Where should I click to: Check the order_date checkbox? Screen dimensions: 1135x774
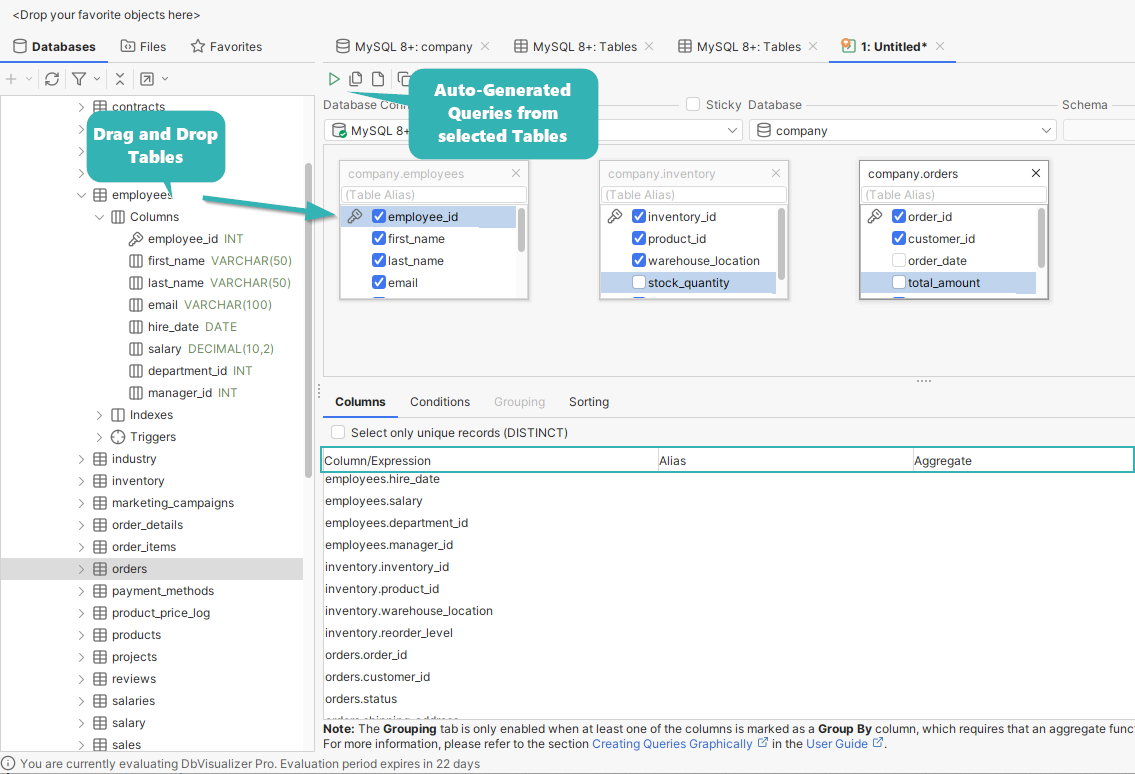(898, 260)
